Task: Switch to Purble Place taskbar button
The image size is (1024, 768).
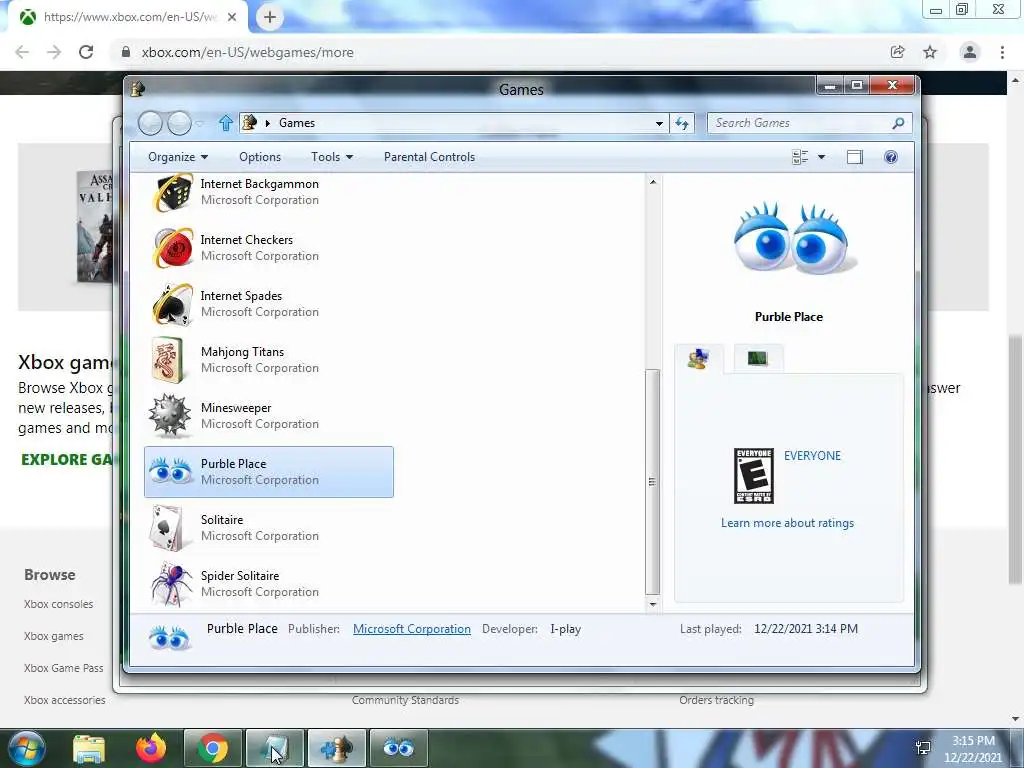Action: pyautogui.click(x=398, y=748)
